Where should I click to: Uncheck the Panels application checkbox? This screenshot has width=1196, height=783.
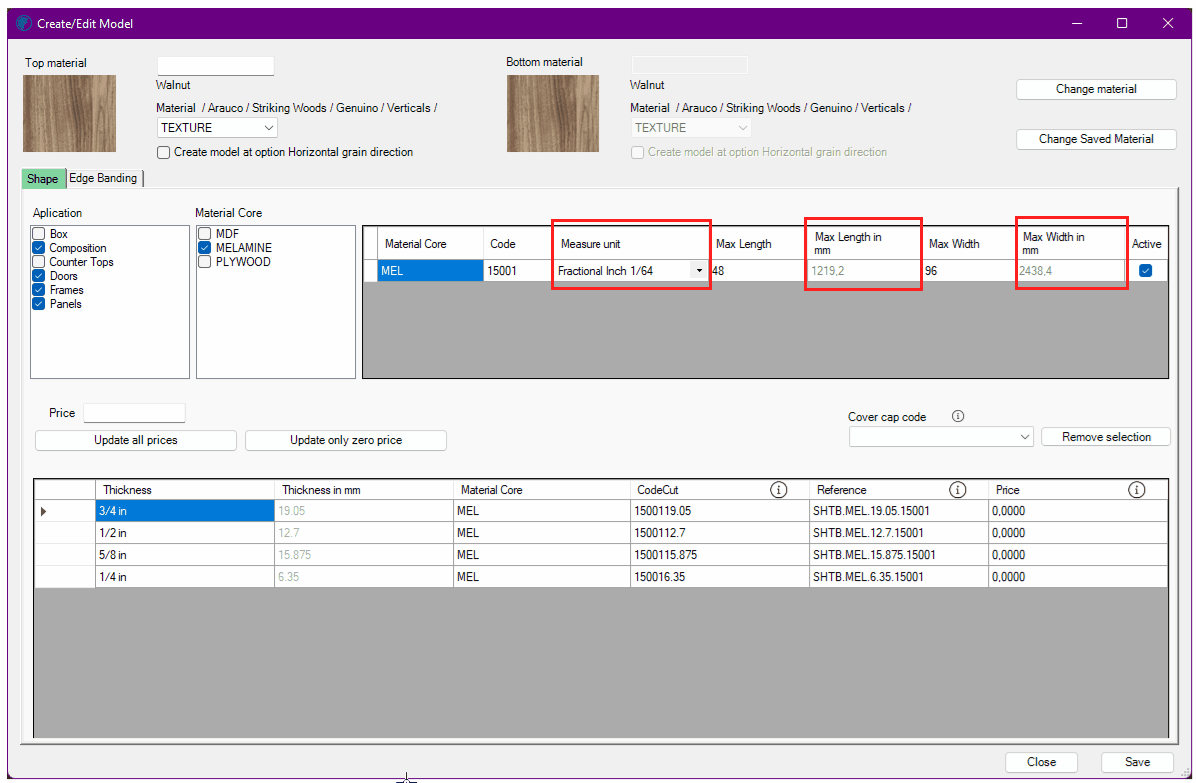(x=39, y=303)
